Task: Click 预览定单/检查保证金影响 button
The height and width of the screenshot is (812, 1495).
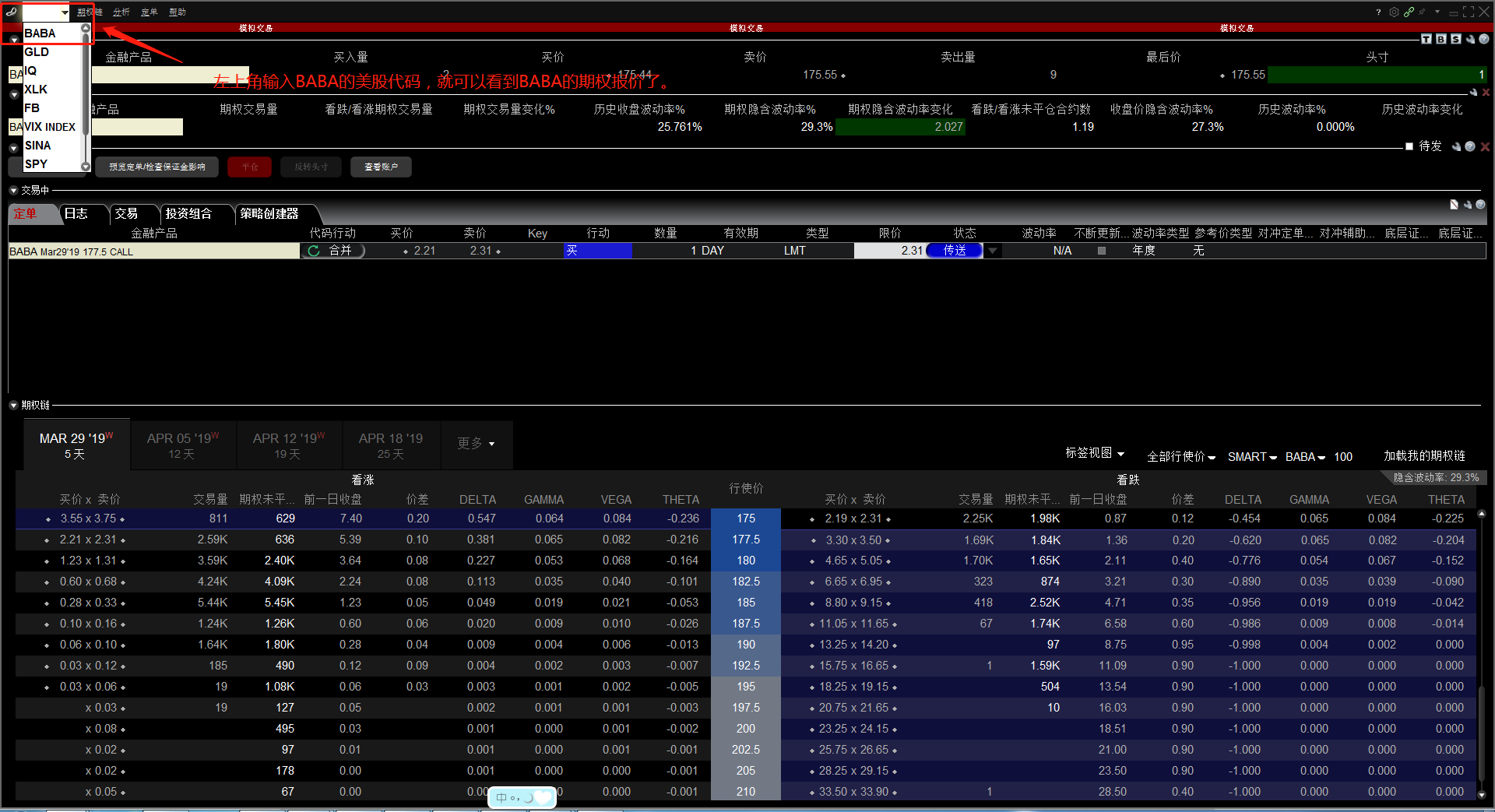Action: click(x=157, y=167)
